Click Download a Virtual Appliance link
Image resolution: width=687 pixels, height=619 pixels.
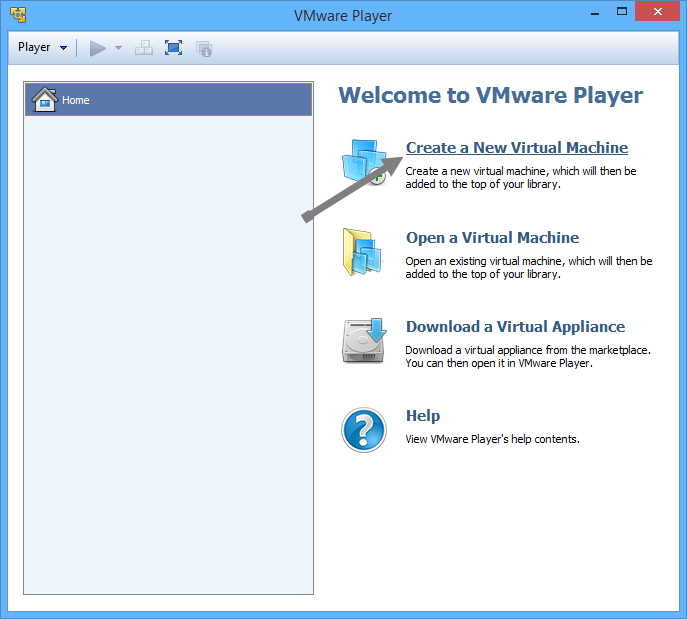point(515,327)
